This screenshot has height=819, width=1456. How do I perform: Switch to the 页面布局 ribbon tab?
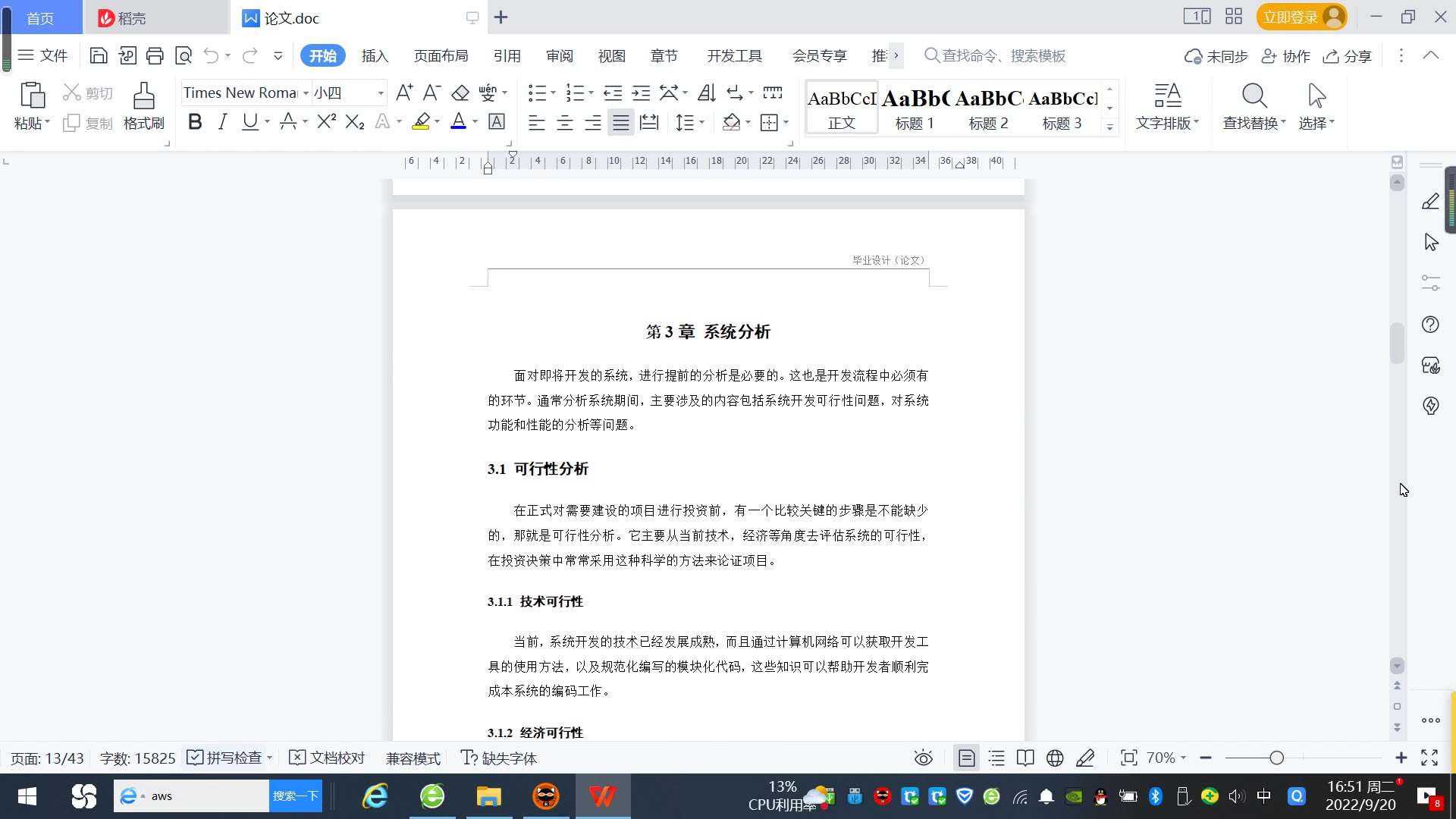[441, 55]
